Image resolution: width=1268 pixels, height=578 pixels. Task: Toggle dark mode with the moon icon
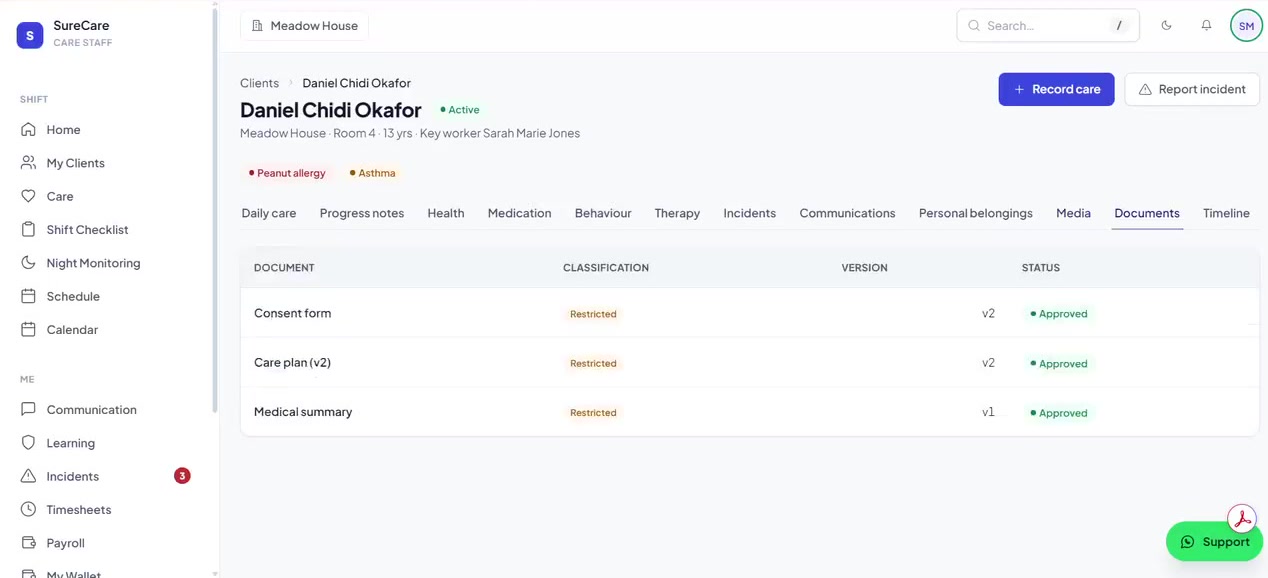[x=1166, y=26]
